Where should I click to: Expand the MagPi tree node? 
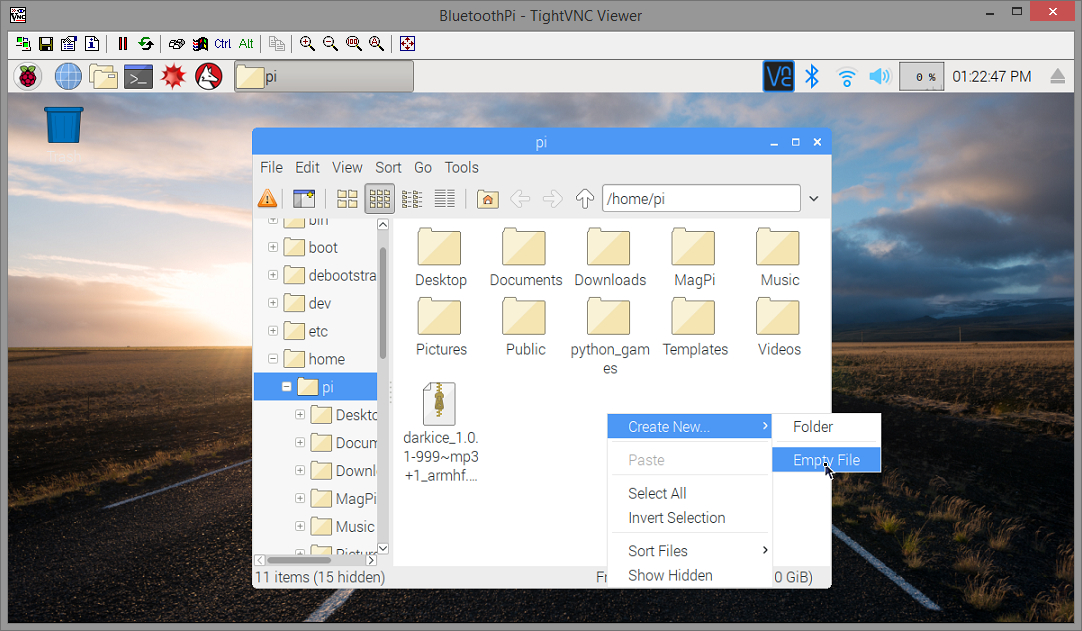click(x=299, y=498)
